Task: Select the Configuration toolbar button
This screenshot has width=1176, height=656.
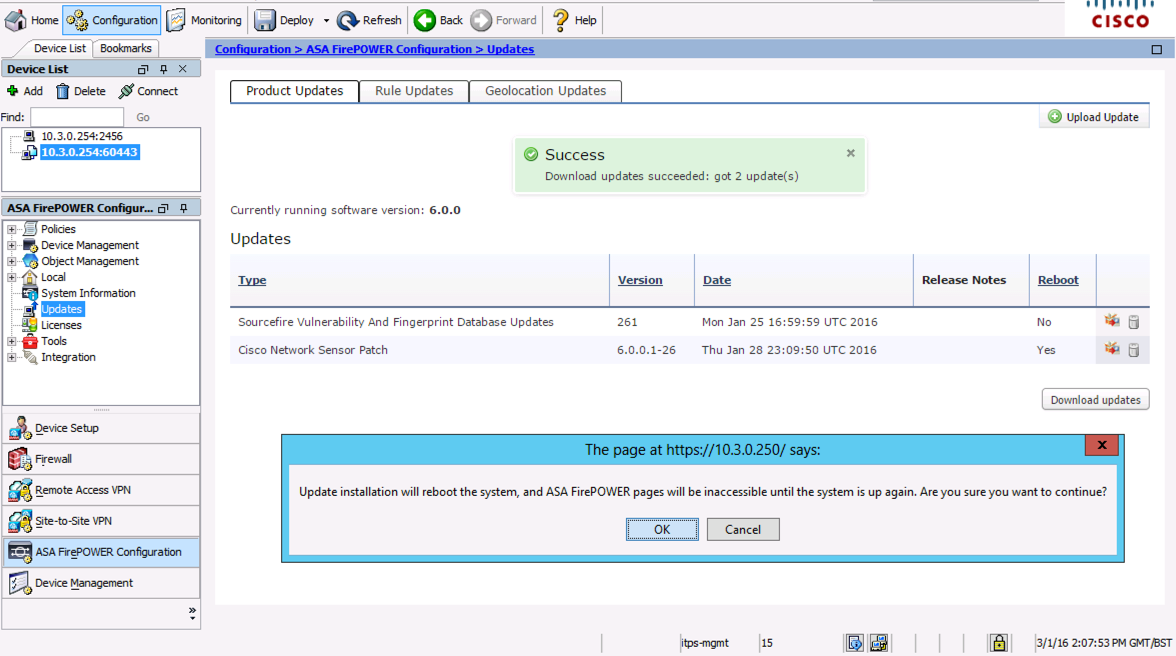Action: [x=111, y=20]
